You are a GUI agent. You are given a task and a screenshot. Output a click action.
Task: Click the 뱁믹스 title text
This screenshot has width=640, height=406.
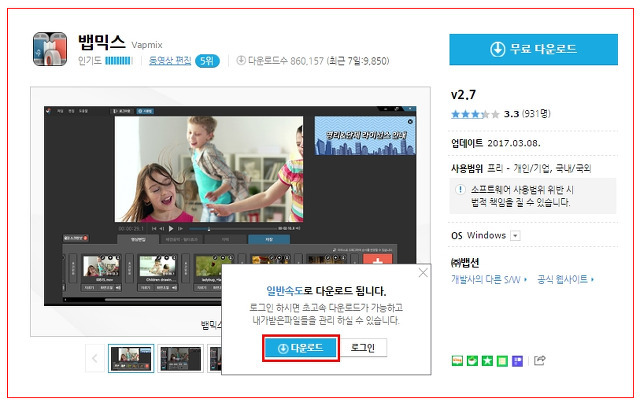(102, 42)
